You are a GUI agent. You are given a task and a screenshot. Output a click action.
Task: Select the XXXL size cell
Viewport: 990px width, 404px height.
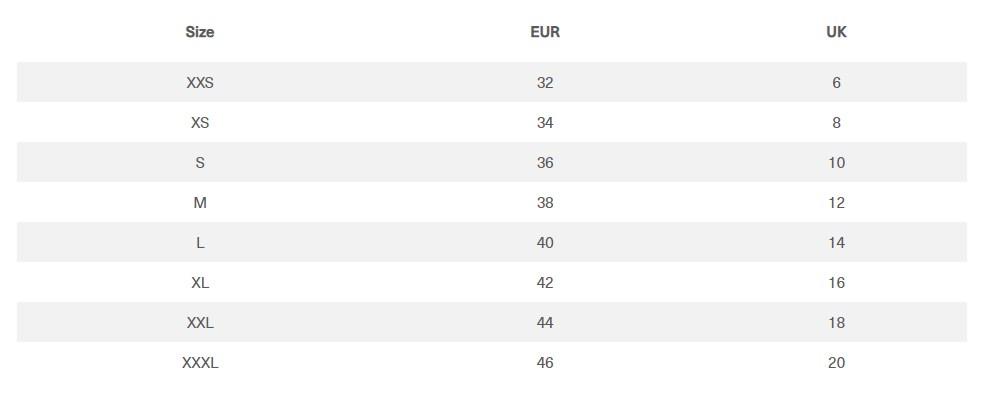tap(200, 363)
